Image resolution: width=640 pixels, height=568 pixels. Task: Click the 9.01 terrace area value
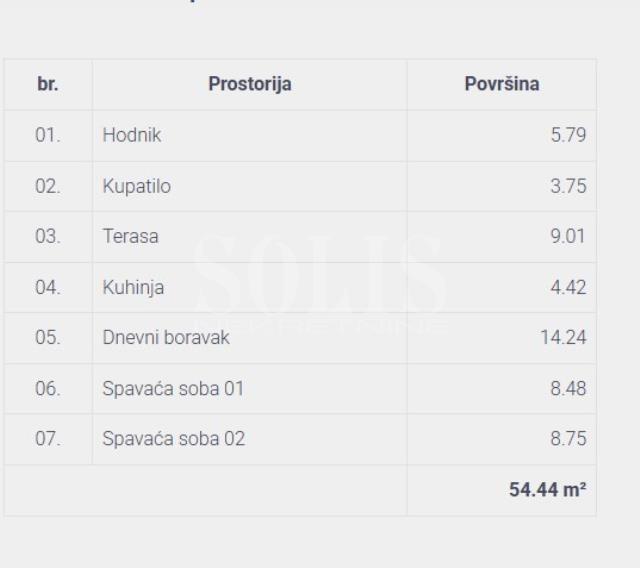(568, 237)
